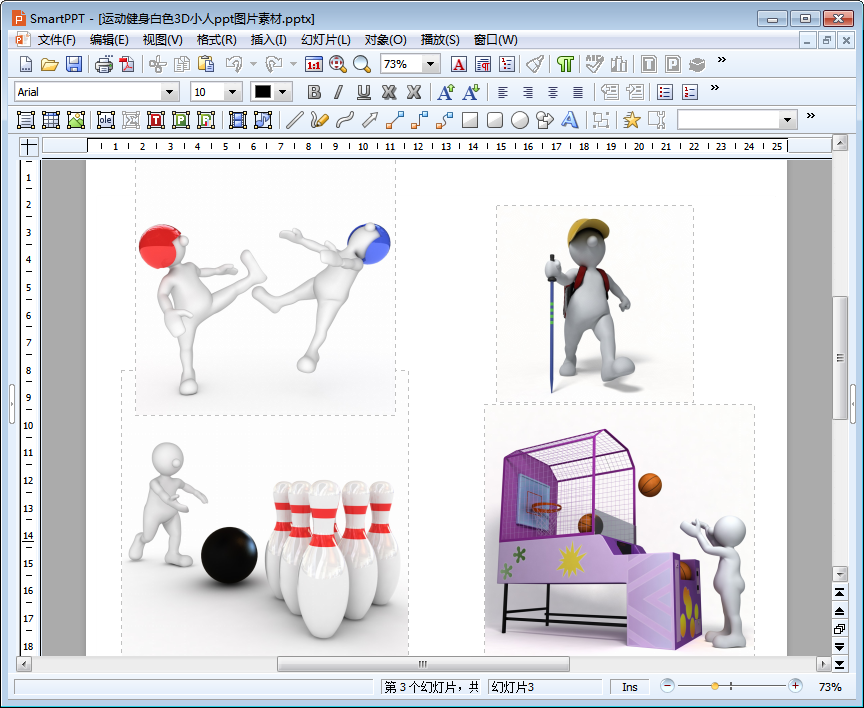864x708 pixels.
Task: Paste from clipboard icon
Action: click(x=206, y=64)
